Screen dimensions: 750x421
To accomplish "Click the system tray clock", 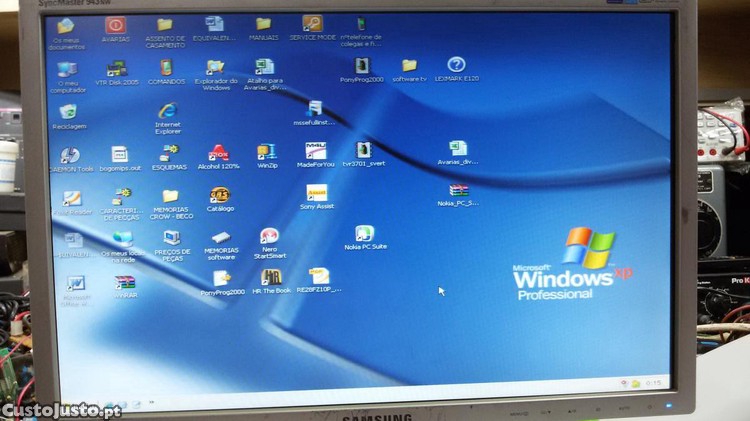I will [654, 383].
